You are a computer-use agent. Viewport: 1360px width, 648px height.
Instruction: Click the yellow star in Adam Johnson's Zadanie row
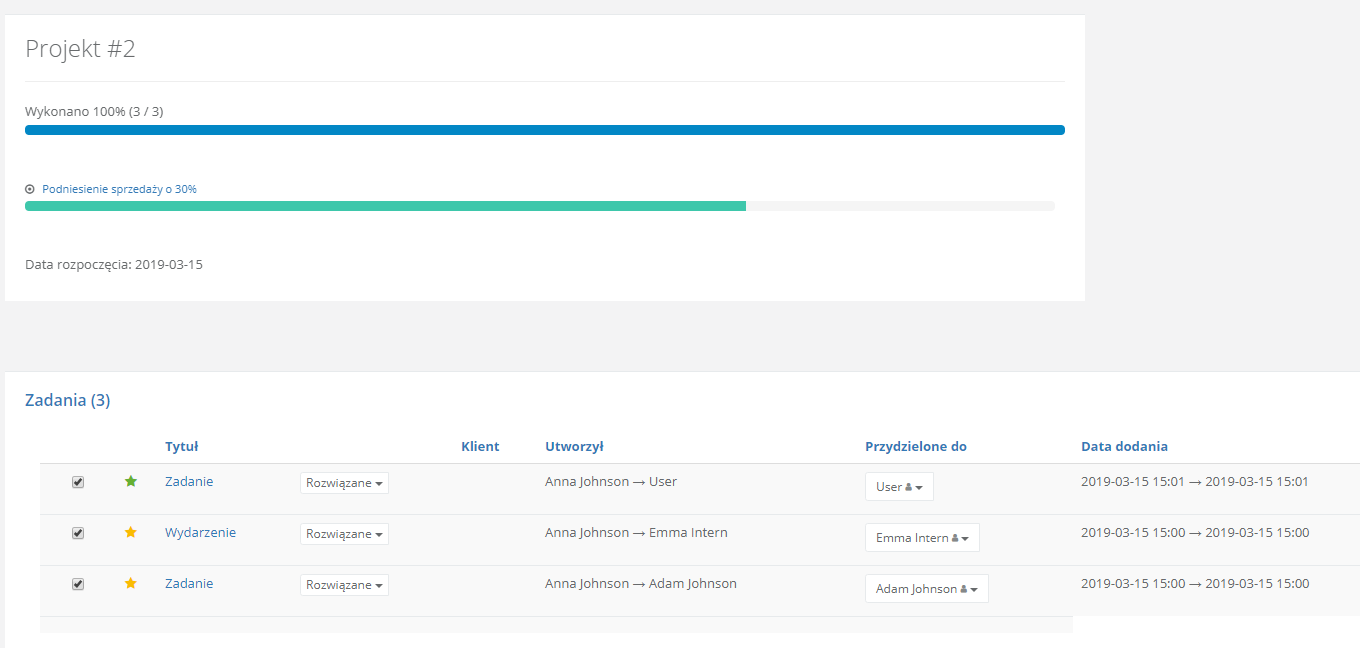tap(130, 584)
